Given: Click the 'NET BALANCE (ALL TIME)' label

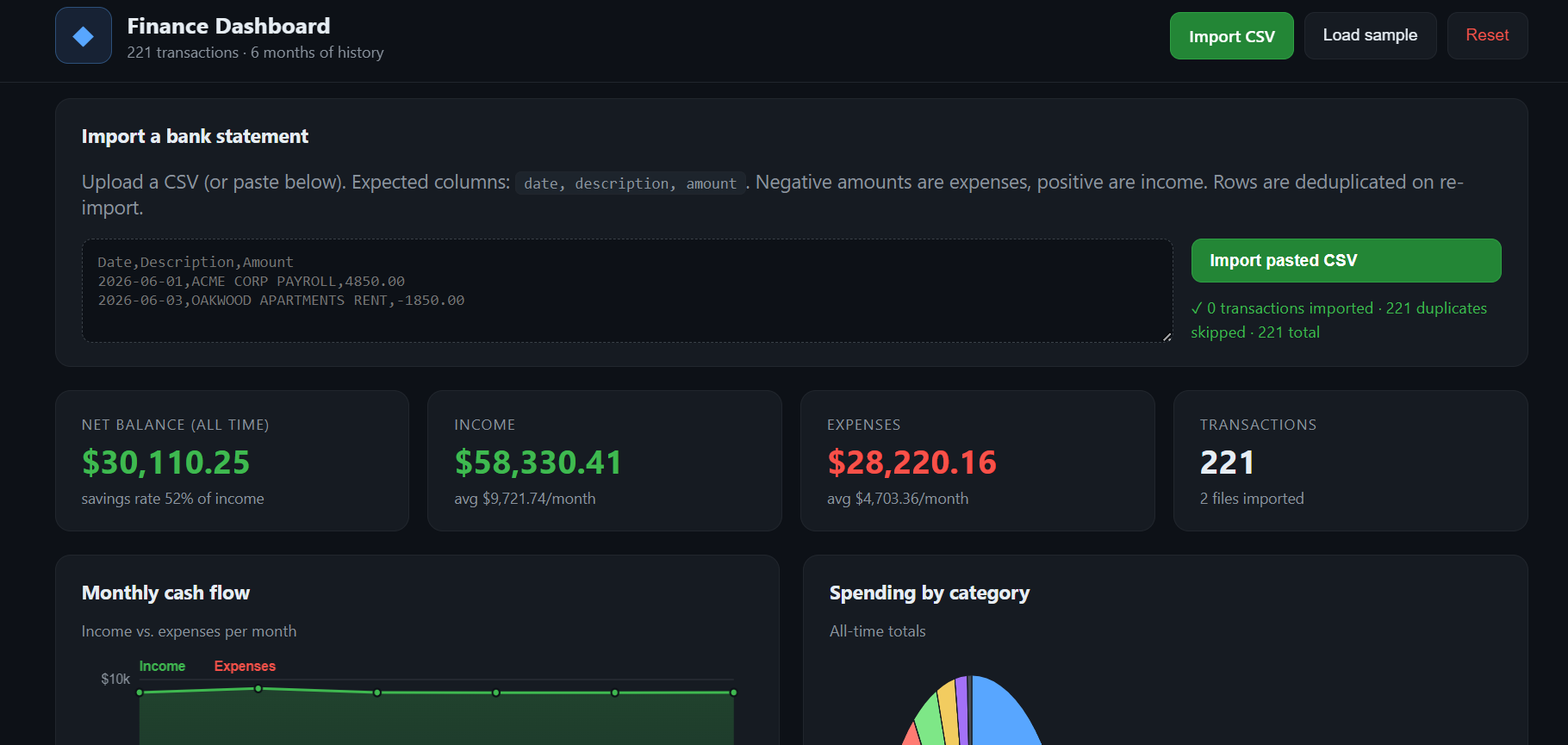Looking at the screenshot, I should [x=175, y=425].
